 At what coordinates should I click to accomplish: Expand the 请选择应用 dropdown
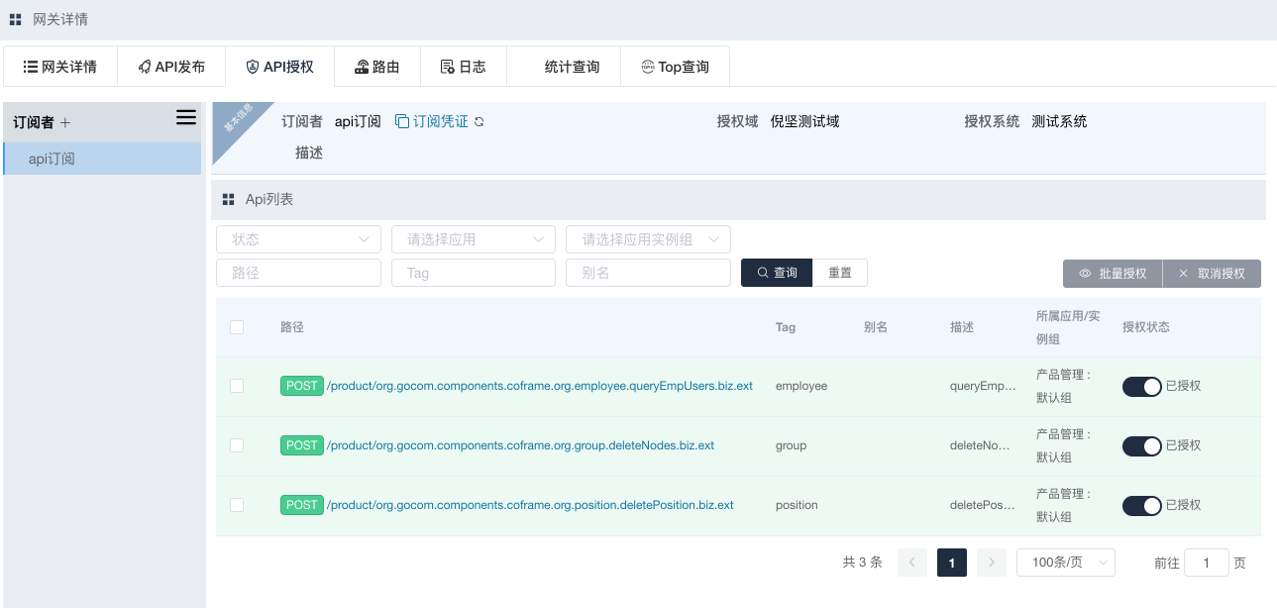pyautogui.click(x=473, y=240)
